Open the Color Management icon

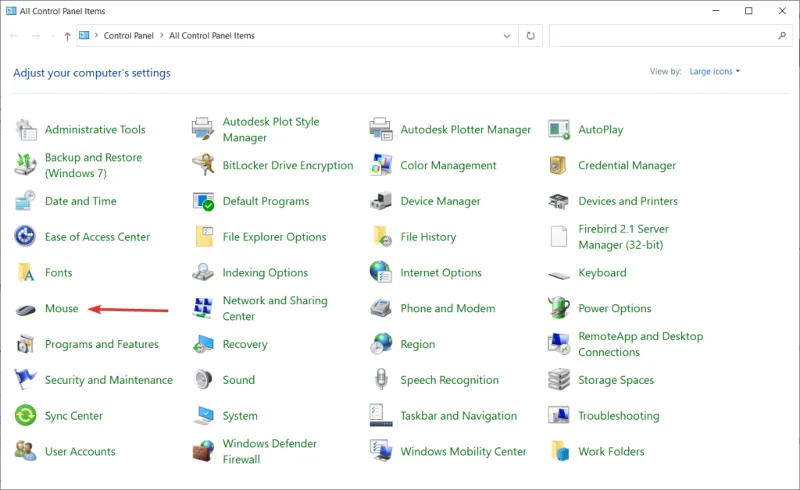(x=381, y=165)
